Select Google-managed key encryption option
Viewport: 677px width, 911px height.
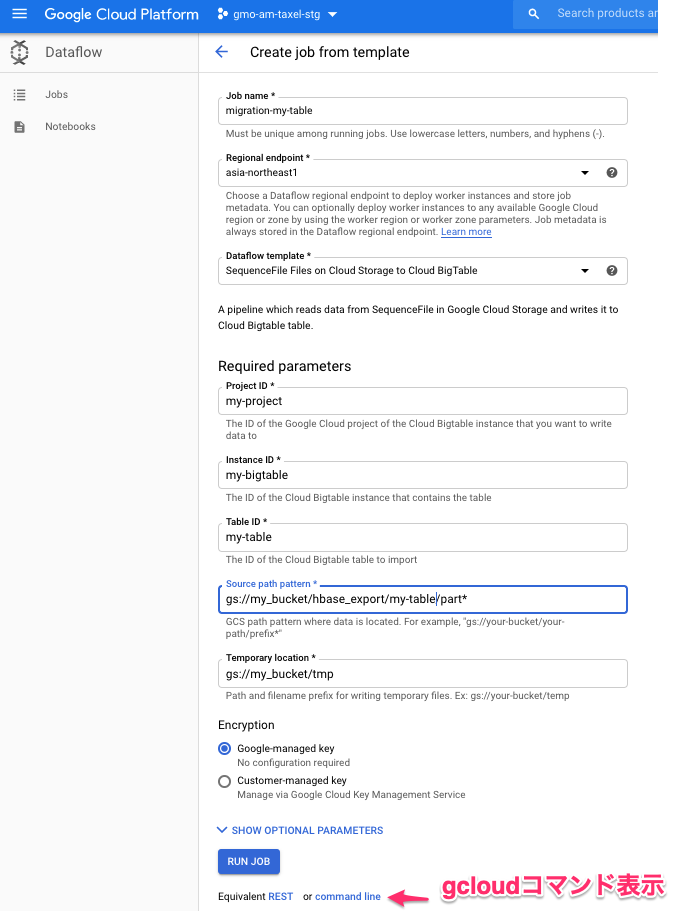tap(224, 748)
